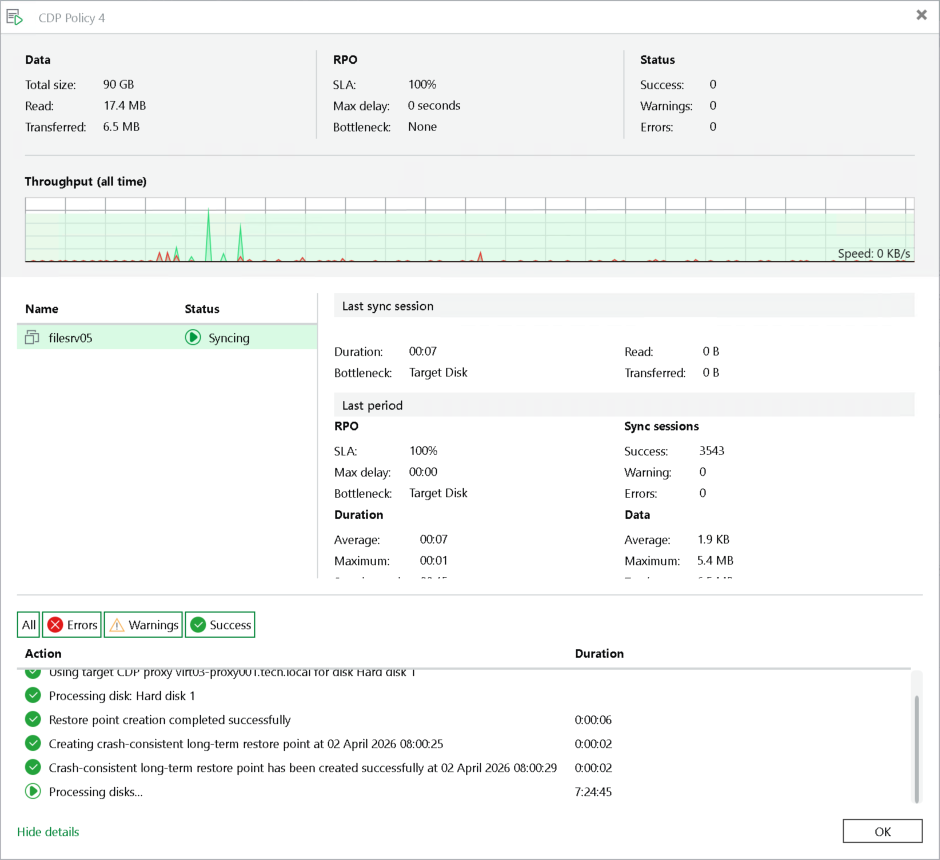This screenshot has width=940, height=860.
Task: Click the green check icon in Success filter
Action: pos(198,624)
